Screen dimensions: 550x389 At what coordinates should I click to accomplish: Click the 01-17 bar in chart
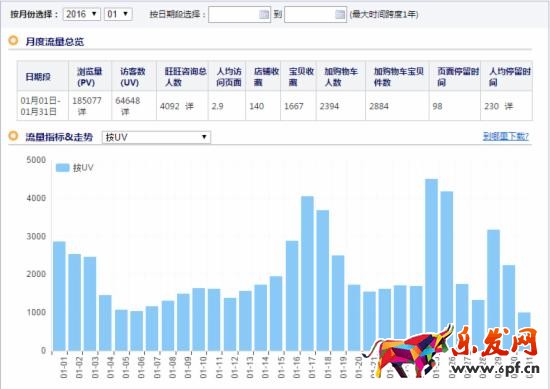(x=307, y=274)
